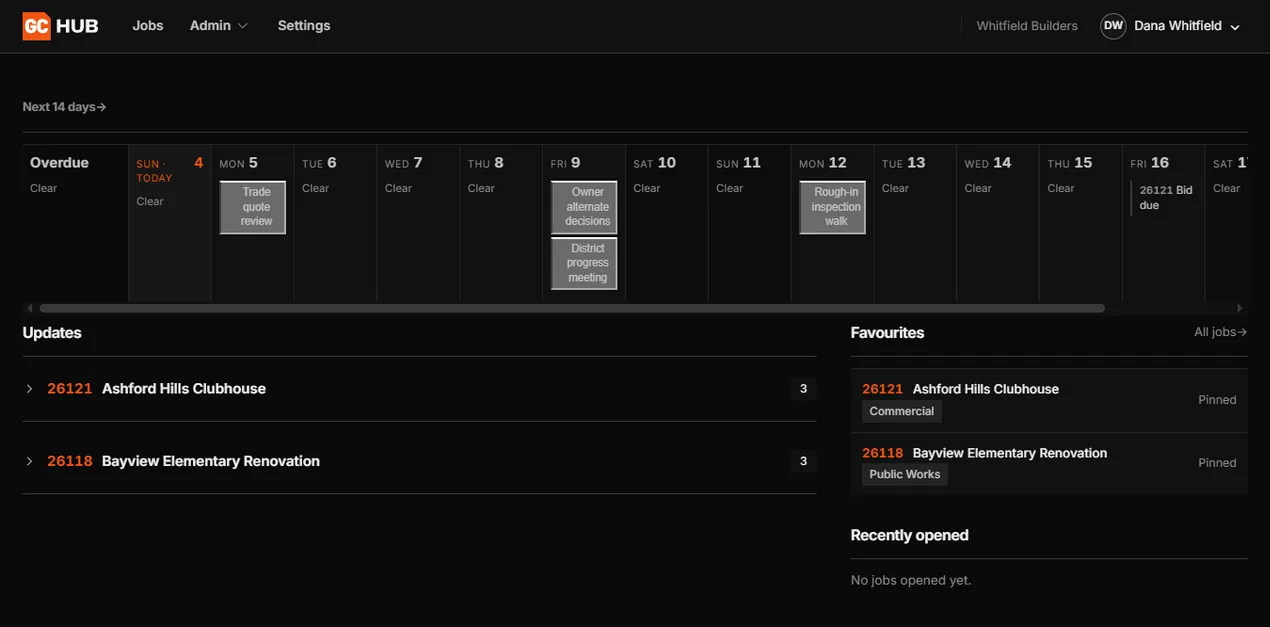Click the calendar scrollbar's left arrow
The width and height of the screenshot is (1270, 627).
click(x=30, y=309)
